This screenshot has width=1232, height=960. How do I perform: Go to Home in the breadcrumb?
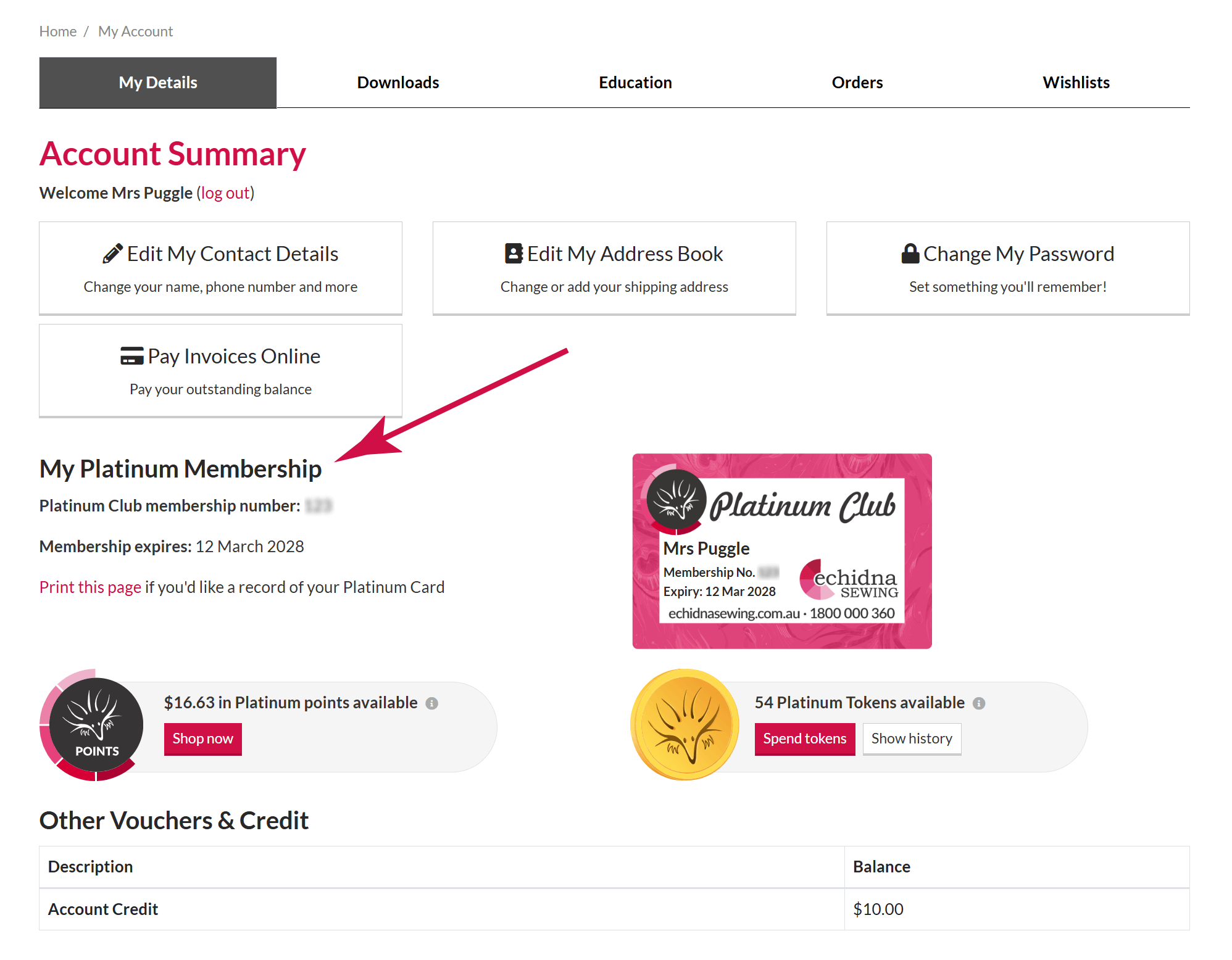click(58, 31)
